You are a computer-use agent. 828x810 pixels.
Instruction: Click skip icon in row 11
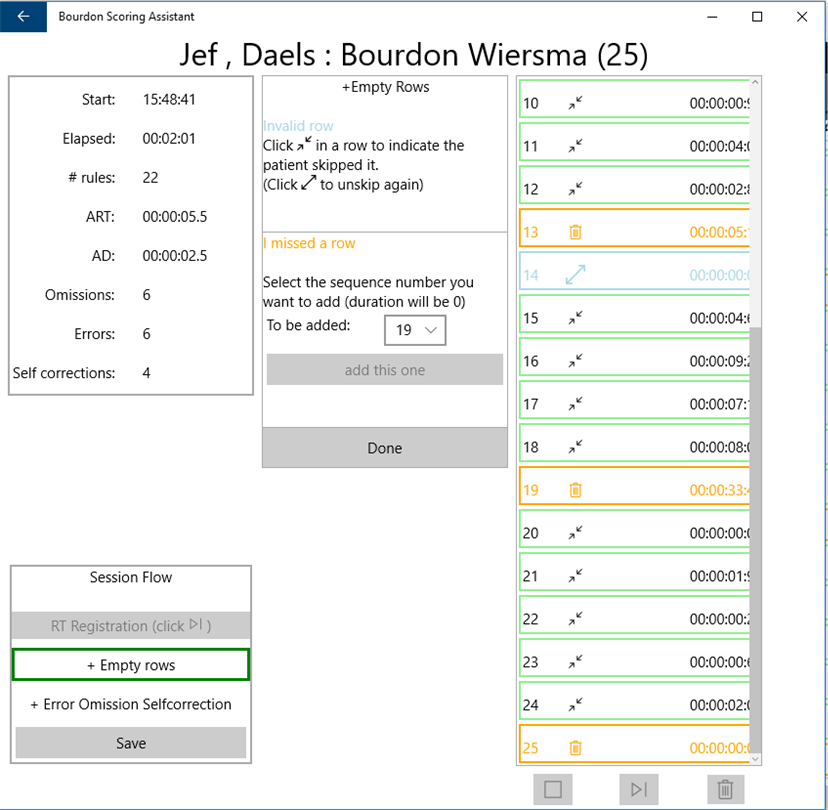[x=576, y=146]
